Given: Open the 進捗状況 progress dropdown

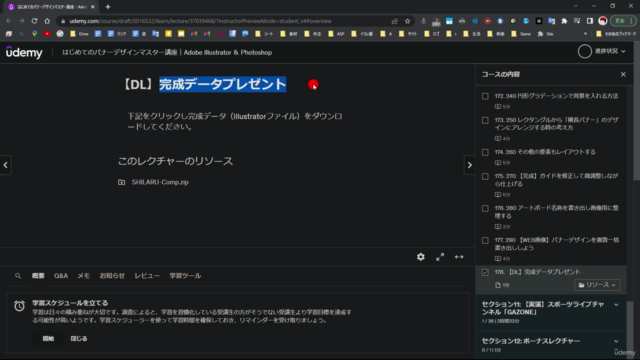Looking at the screenshot, I should (x=610, y=51).
